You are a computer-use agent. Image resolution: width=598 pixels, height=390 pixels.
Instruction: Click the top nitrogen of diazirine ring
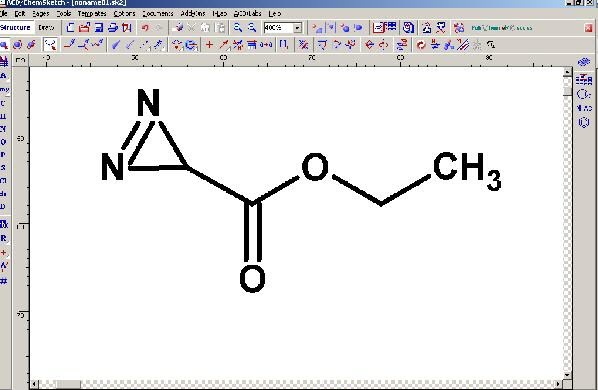[x=148, y=103]
